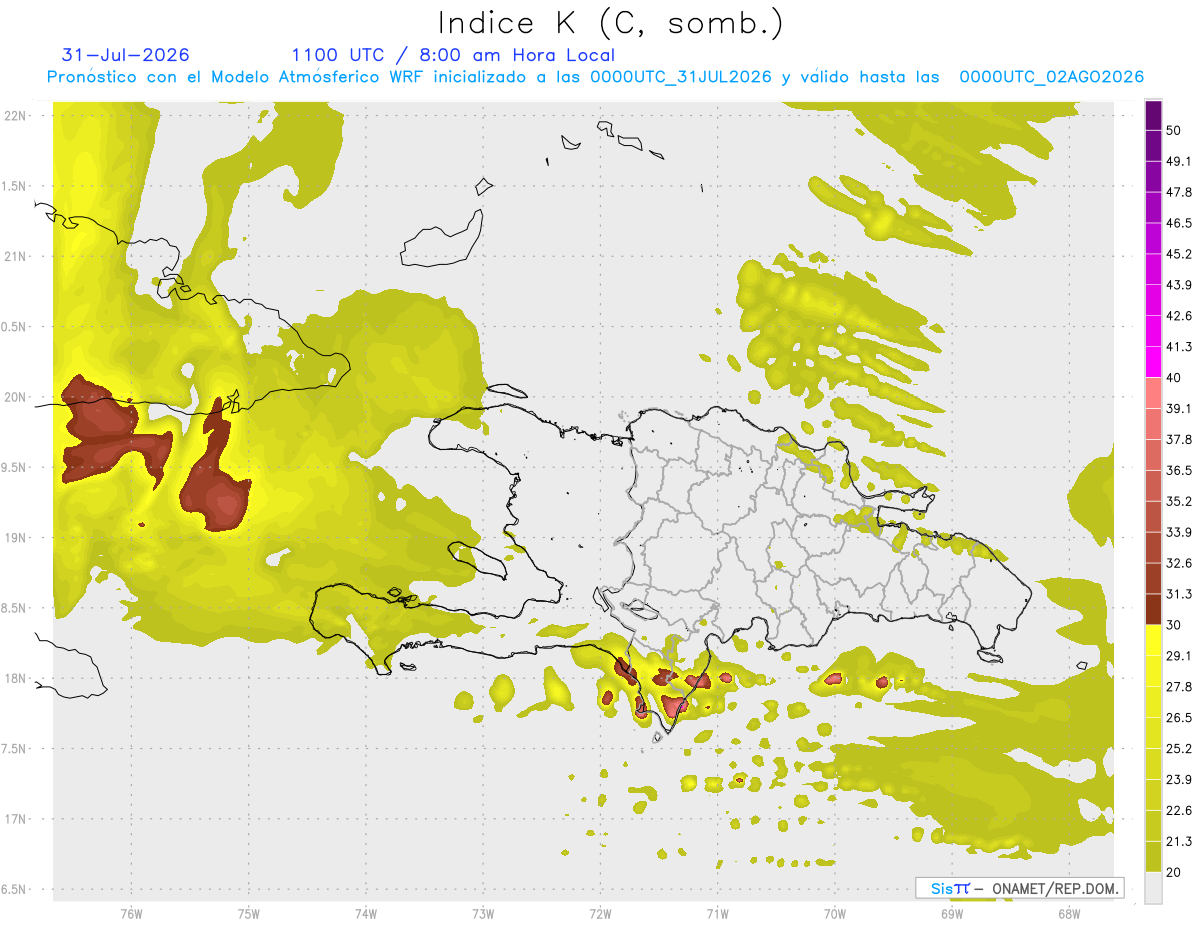Click colorbar label "23.9"
Viewport: 1200px width, 927px height.
click(x=1179, y=779)
